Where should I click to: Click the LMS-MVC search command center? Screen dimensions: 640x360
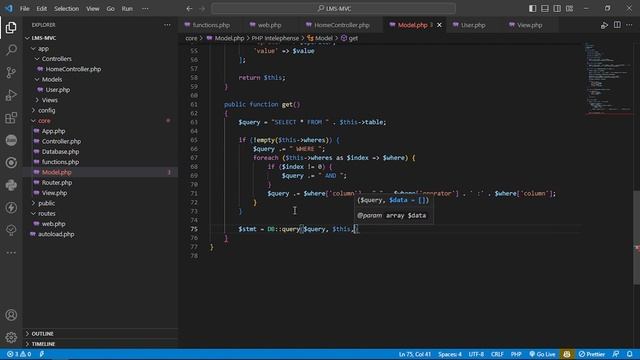coord(333,9)
